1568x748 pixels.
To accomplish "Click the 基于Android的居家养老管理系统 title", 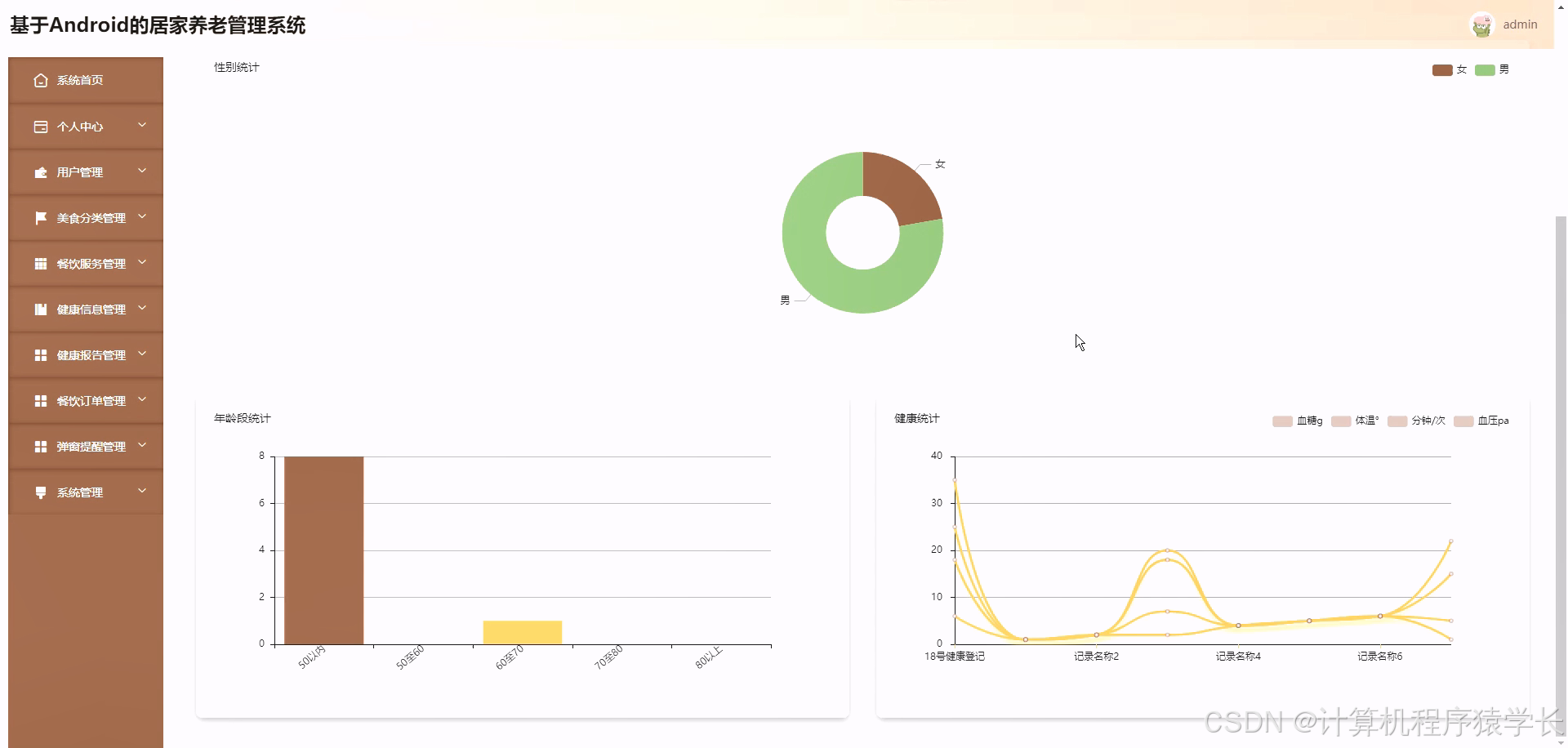I will 158,25.
